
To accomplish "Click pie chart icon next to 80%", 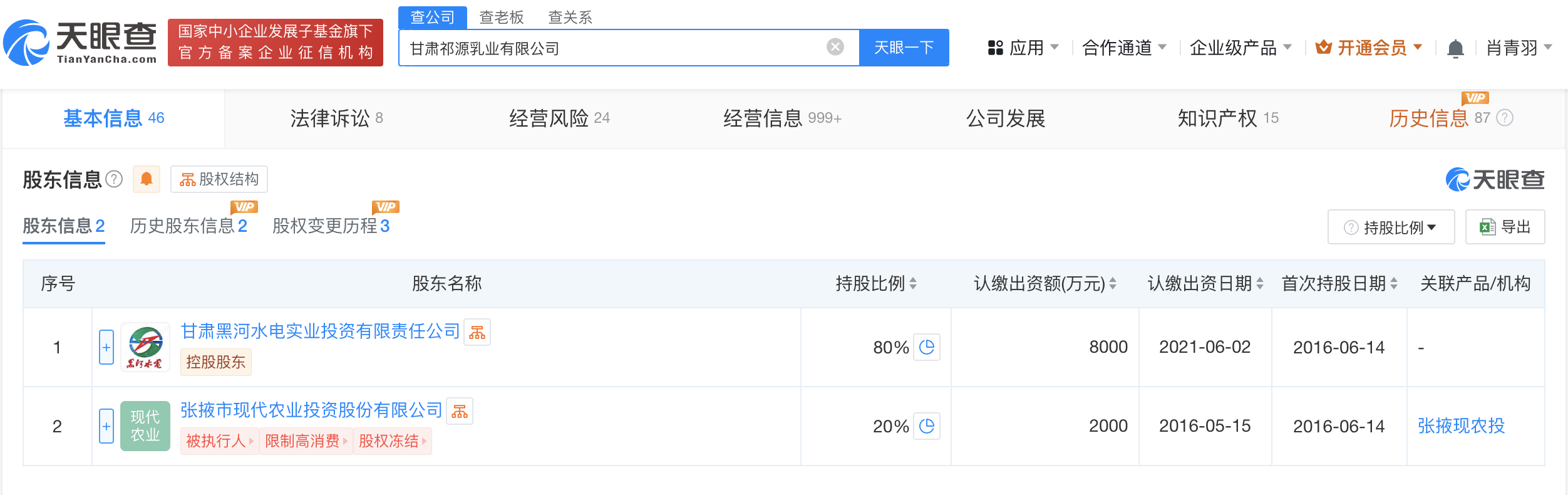I will pyautogui.click(x=927, y=347).
